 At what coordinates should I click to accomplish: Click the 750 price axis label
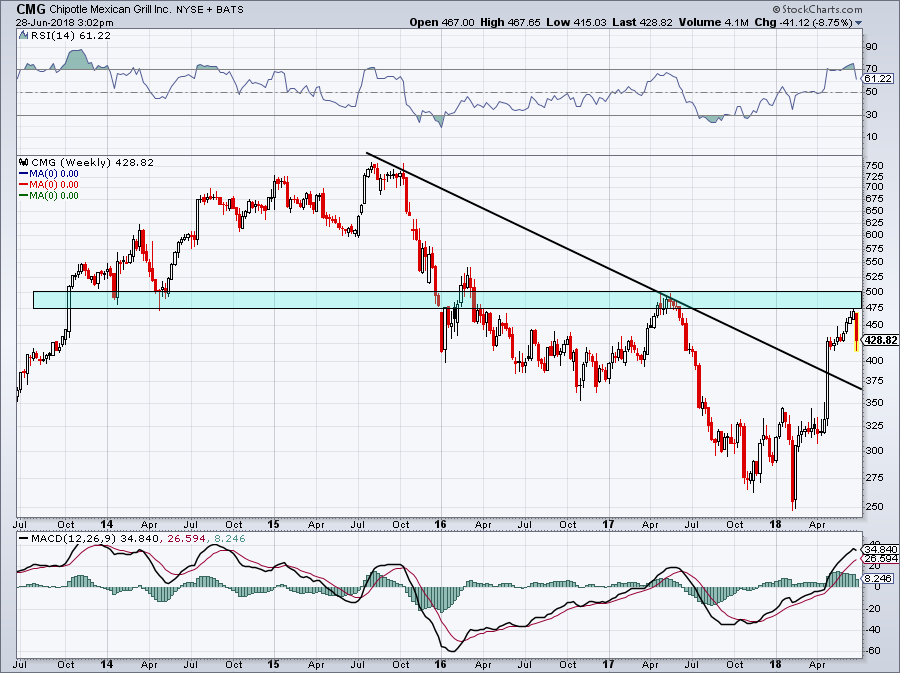click(x=874, y=165)
